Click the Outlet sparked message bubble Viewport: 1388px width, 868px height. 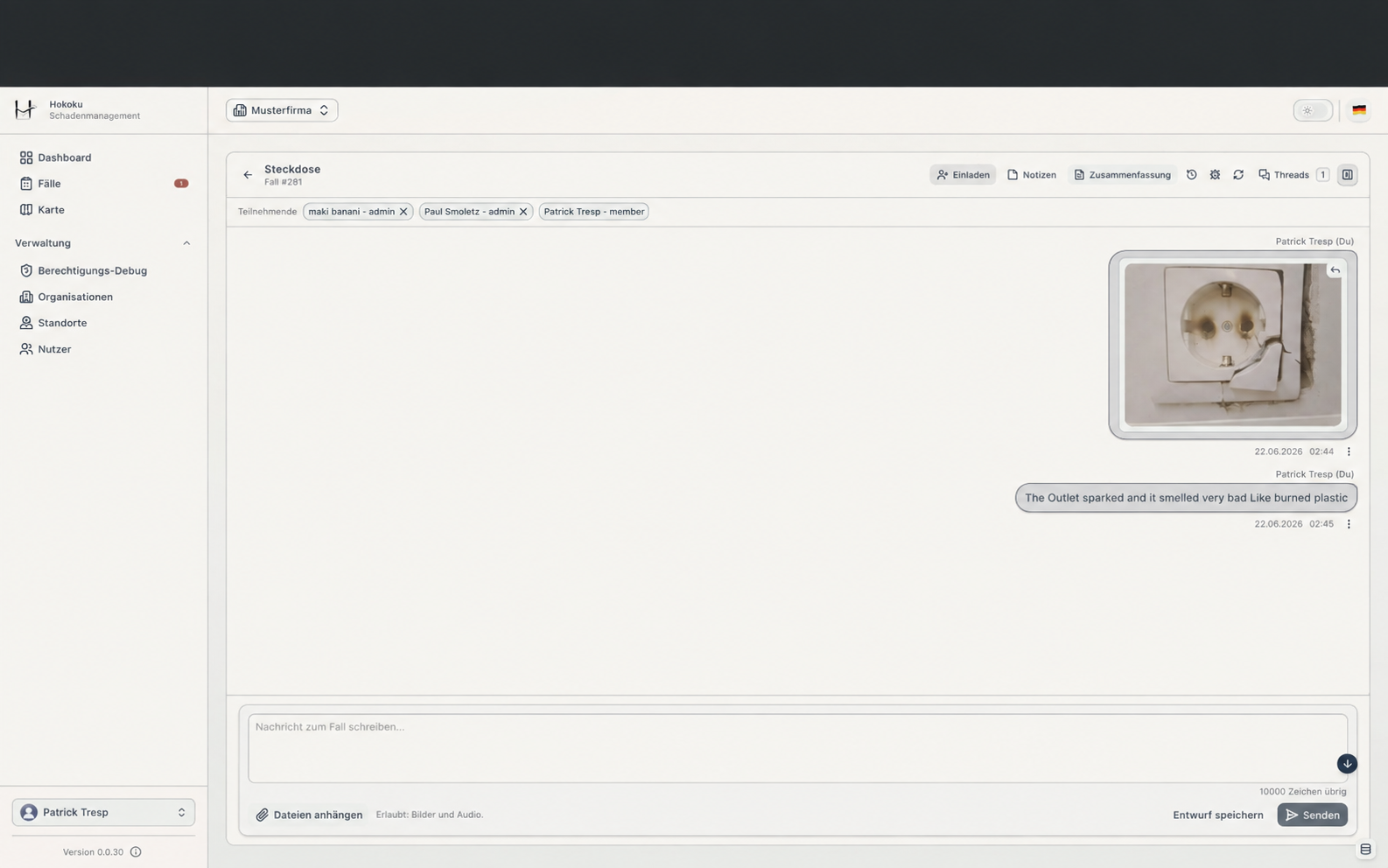1186,498
